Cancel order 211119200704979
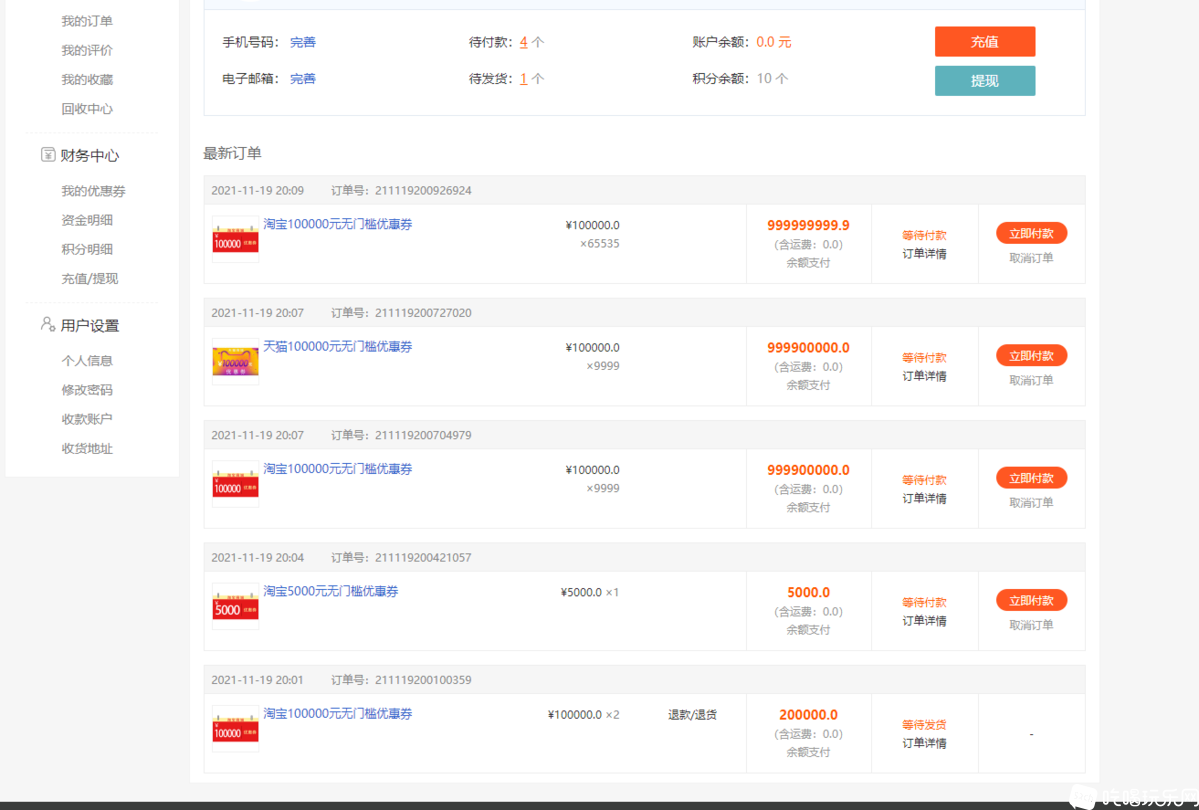 tap(1031, 503)
